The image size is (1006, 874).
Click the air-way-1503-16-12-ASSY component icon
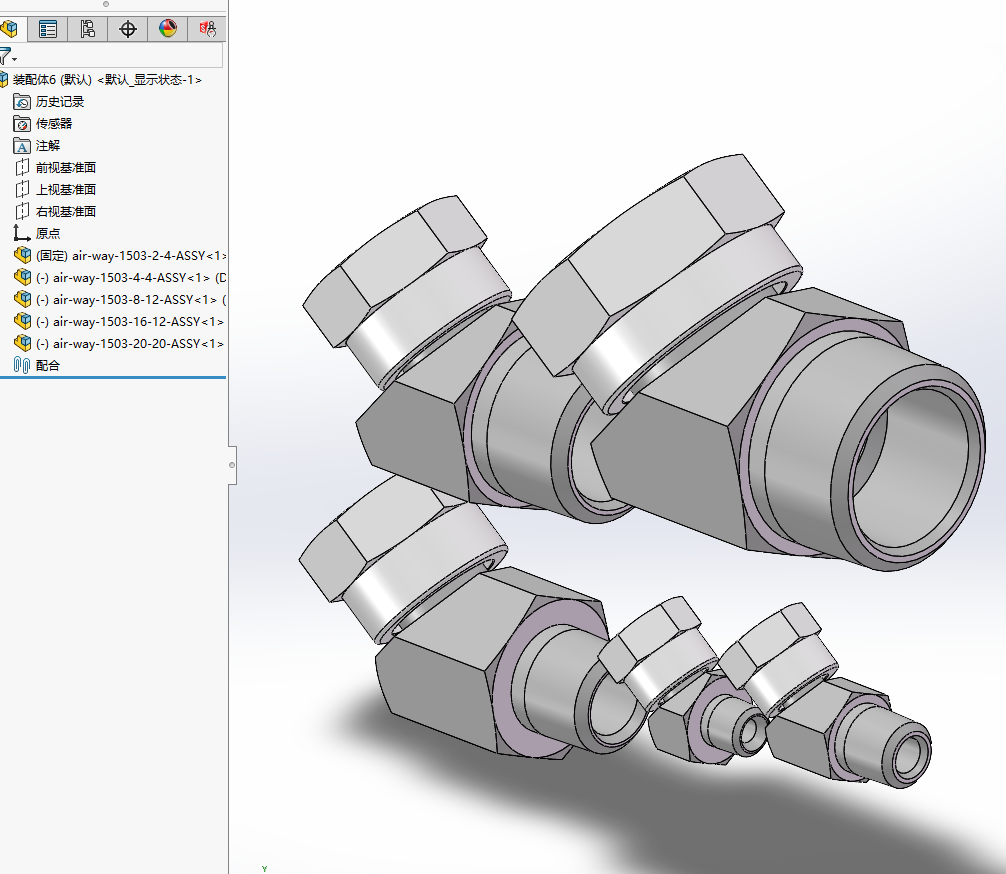(22, 321)
